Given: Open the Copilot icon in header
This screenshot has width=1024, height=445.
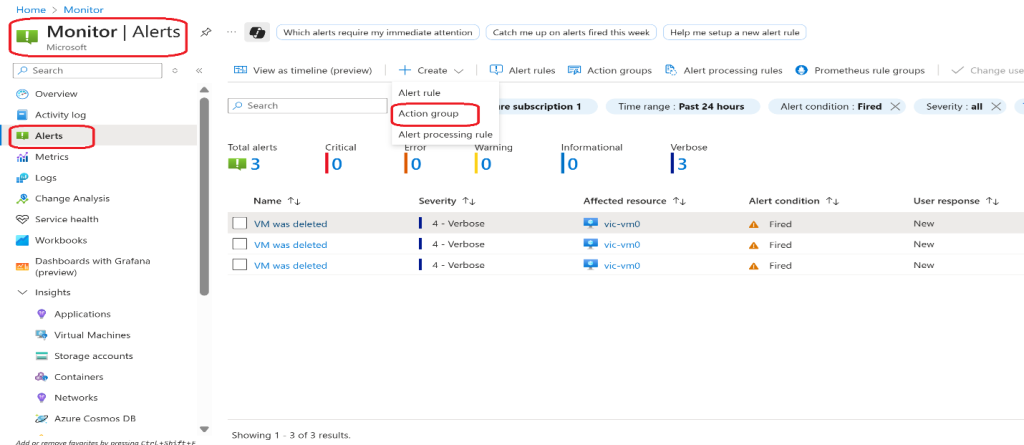Looking at the screenshot, I should coord(256,32).
